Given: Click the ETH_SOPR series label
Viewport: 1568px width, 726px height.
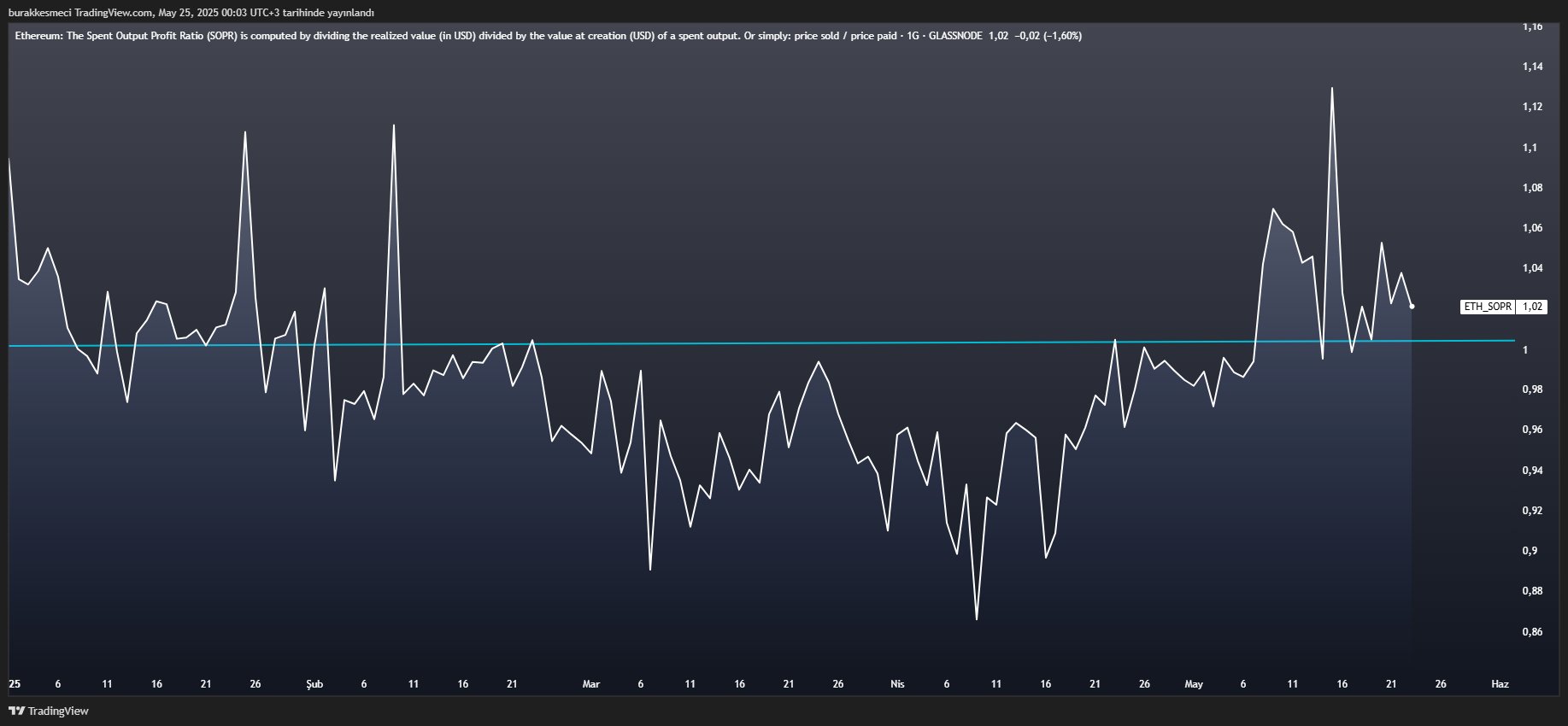Looking at the screenshot, I should click(1488, 307).
